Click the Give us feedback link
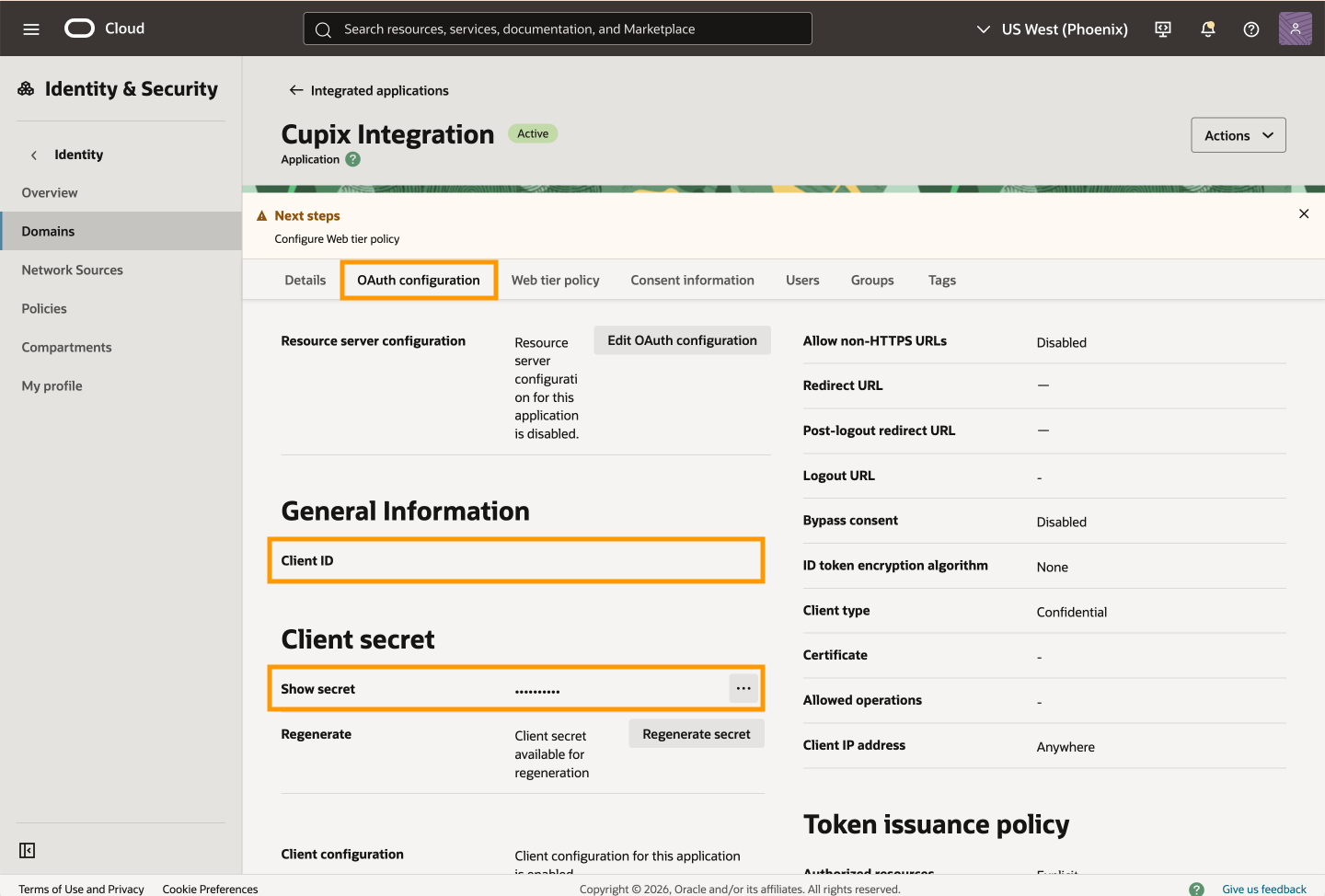 tap(1264, 889)
